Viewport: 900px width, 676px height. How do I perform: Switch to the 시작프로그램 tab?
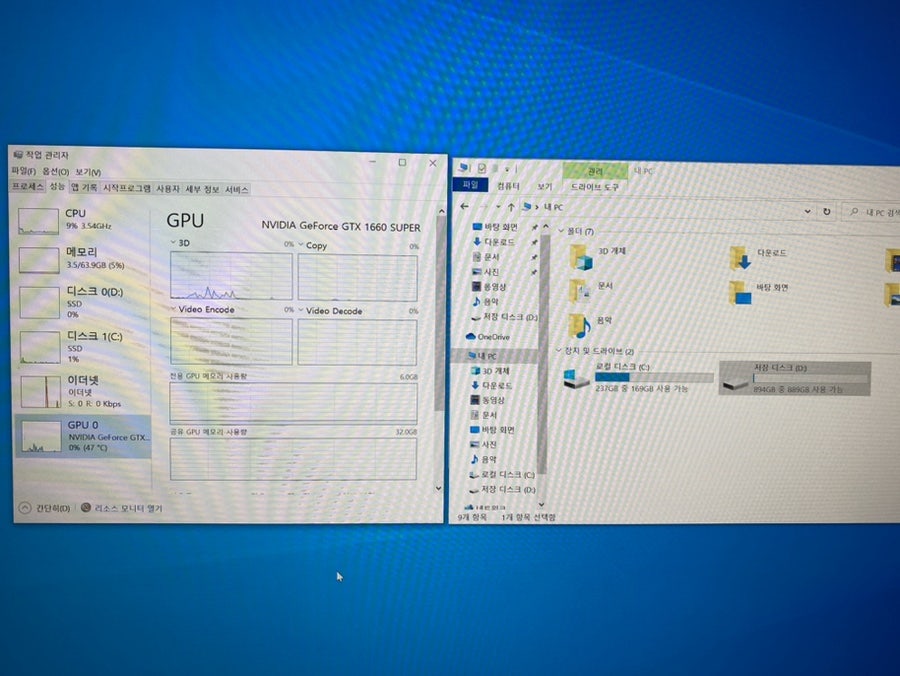click(x=126, y=188)
